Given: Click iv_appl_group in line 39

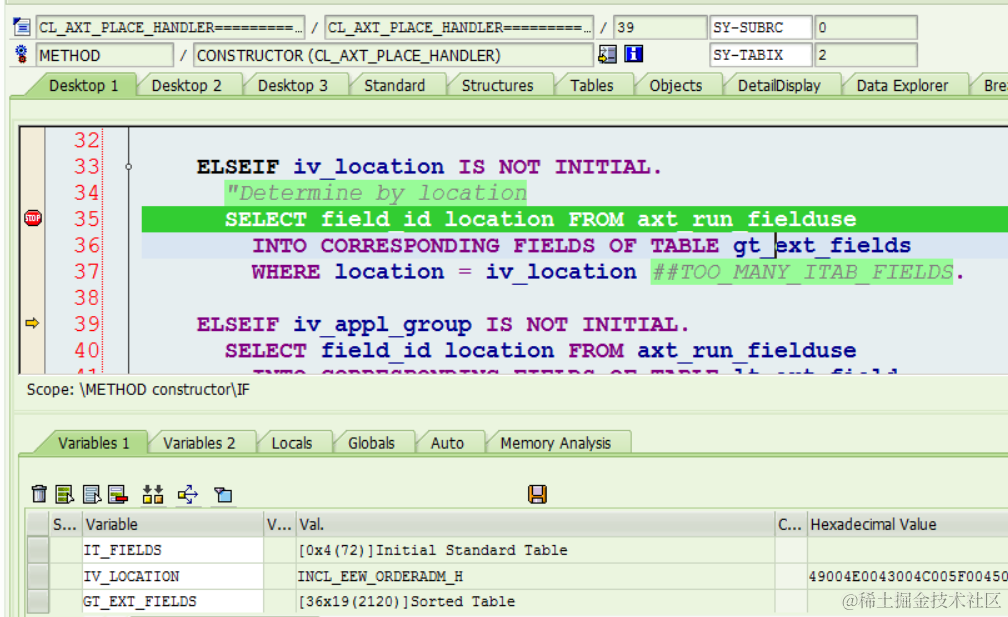Looking at the screenshot, I should 382,324.
